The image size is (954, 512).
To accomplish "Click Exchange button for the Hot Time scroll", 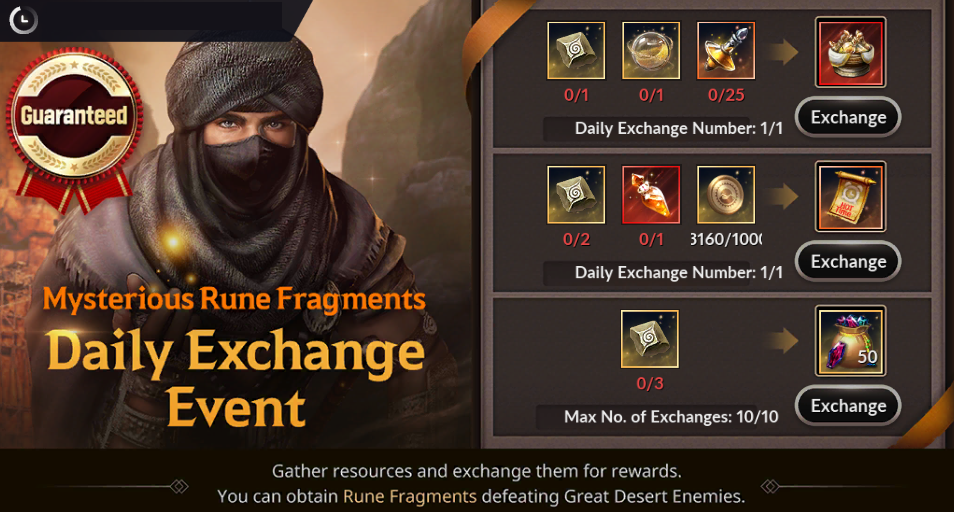I will click(848, 261).
